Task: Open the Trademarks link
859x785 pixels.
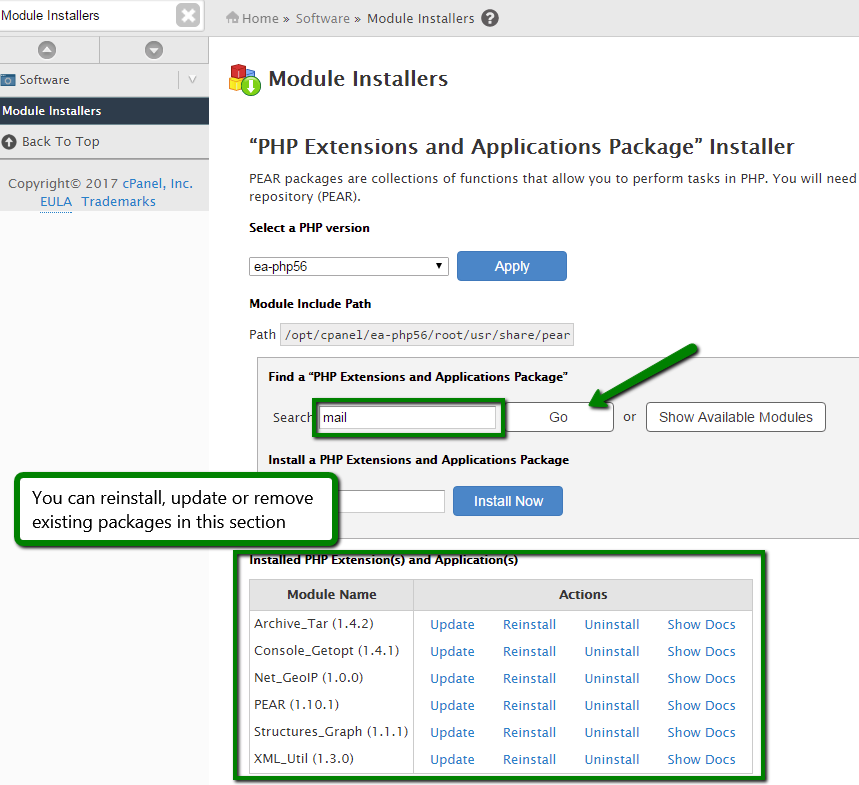Action: [x=118, y=202]
